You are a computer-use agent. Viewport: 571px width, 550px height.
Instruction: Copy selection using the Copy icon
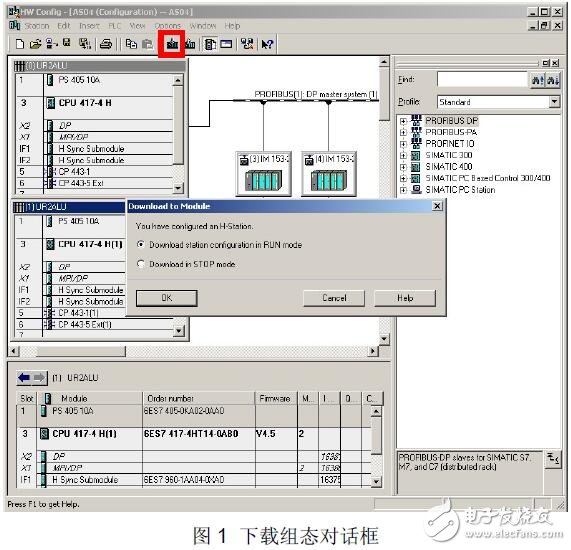point(131,44)
